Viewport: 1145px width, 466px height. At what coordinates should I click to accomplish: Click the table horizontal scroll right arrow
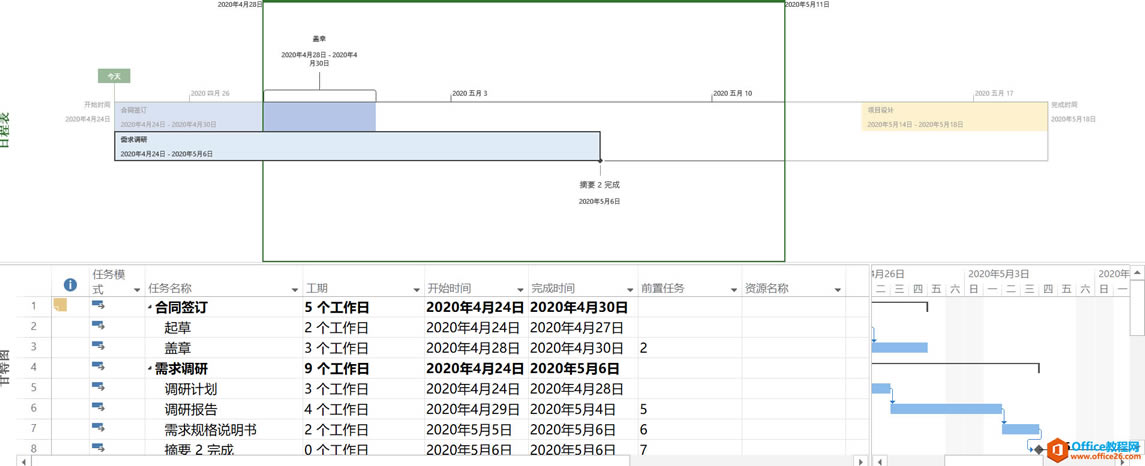(862, 462)
